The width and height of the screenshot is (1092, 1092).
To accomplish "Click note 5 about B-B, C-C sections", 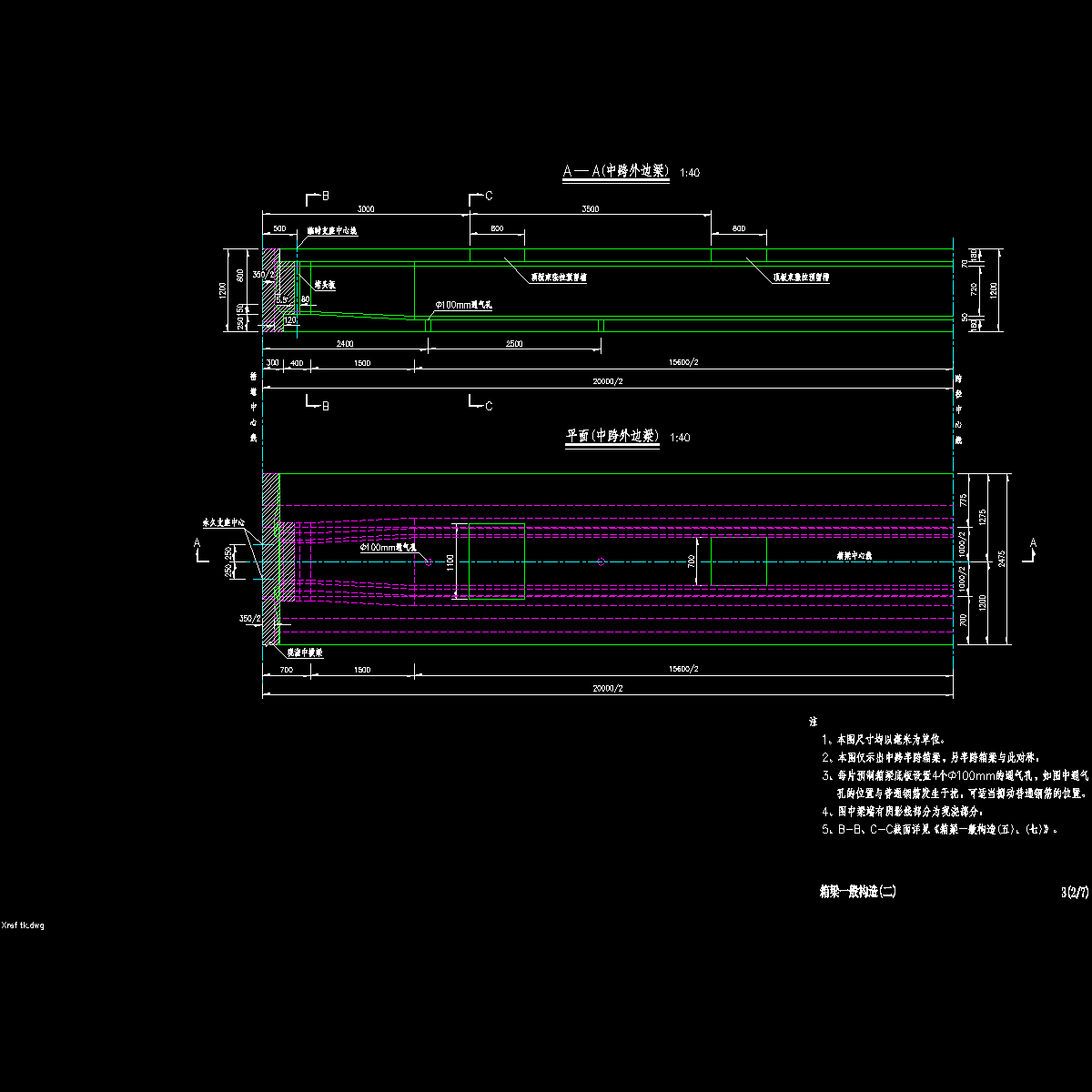I will 940,830.
